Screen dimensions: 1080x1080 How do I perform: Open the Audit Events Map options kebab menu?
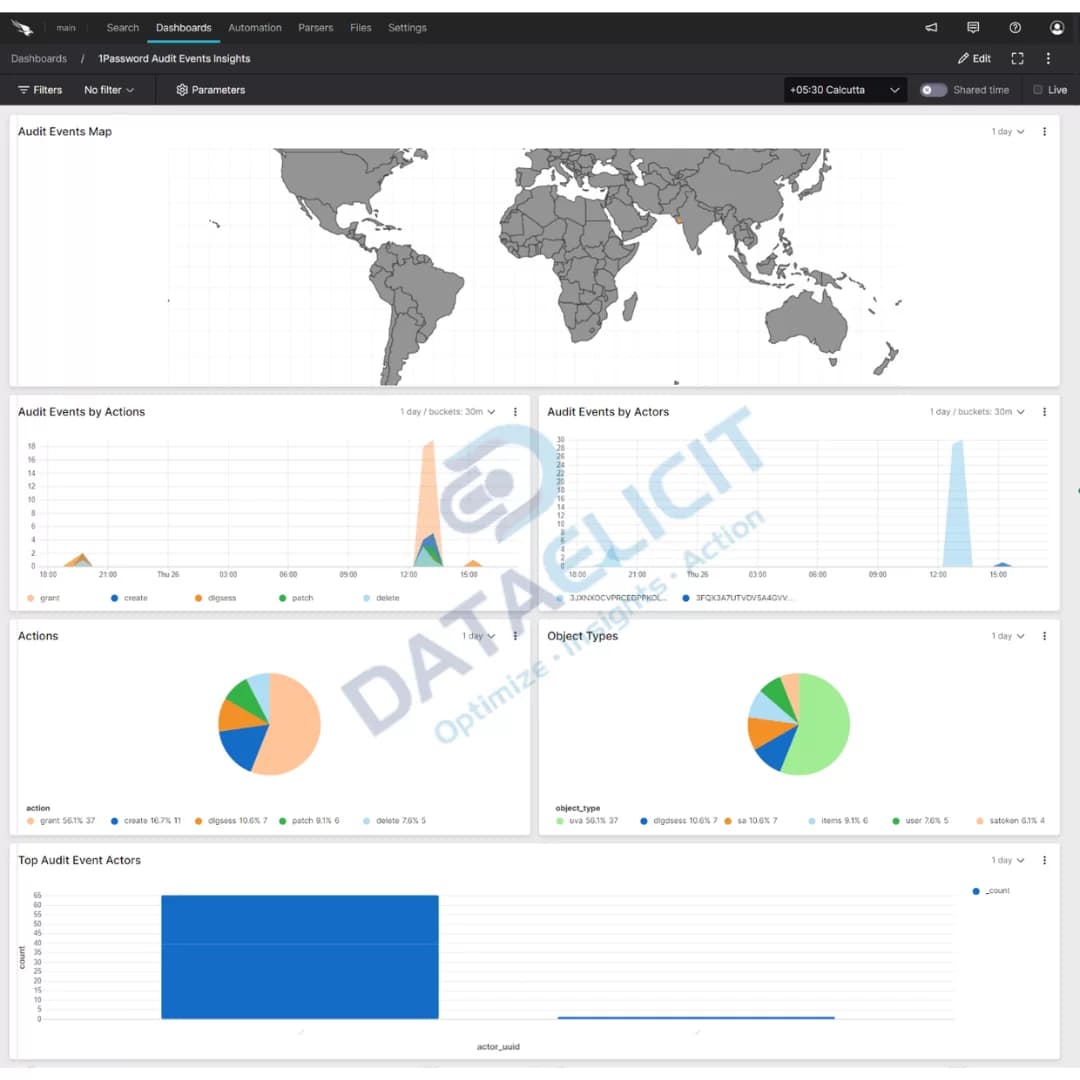tap(1044, 131)
